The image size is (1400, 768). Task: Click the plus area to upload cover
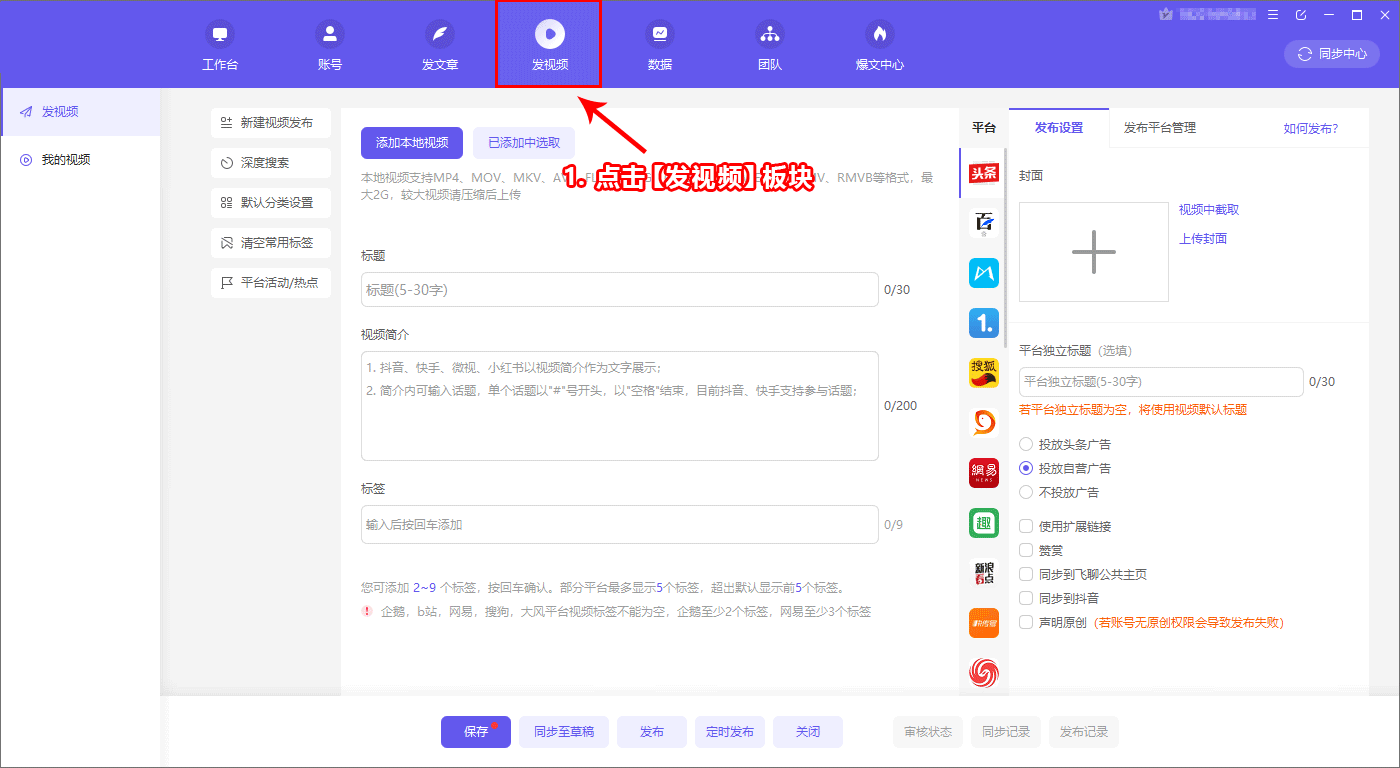[x=1093, y=251]
